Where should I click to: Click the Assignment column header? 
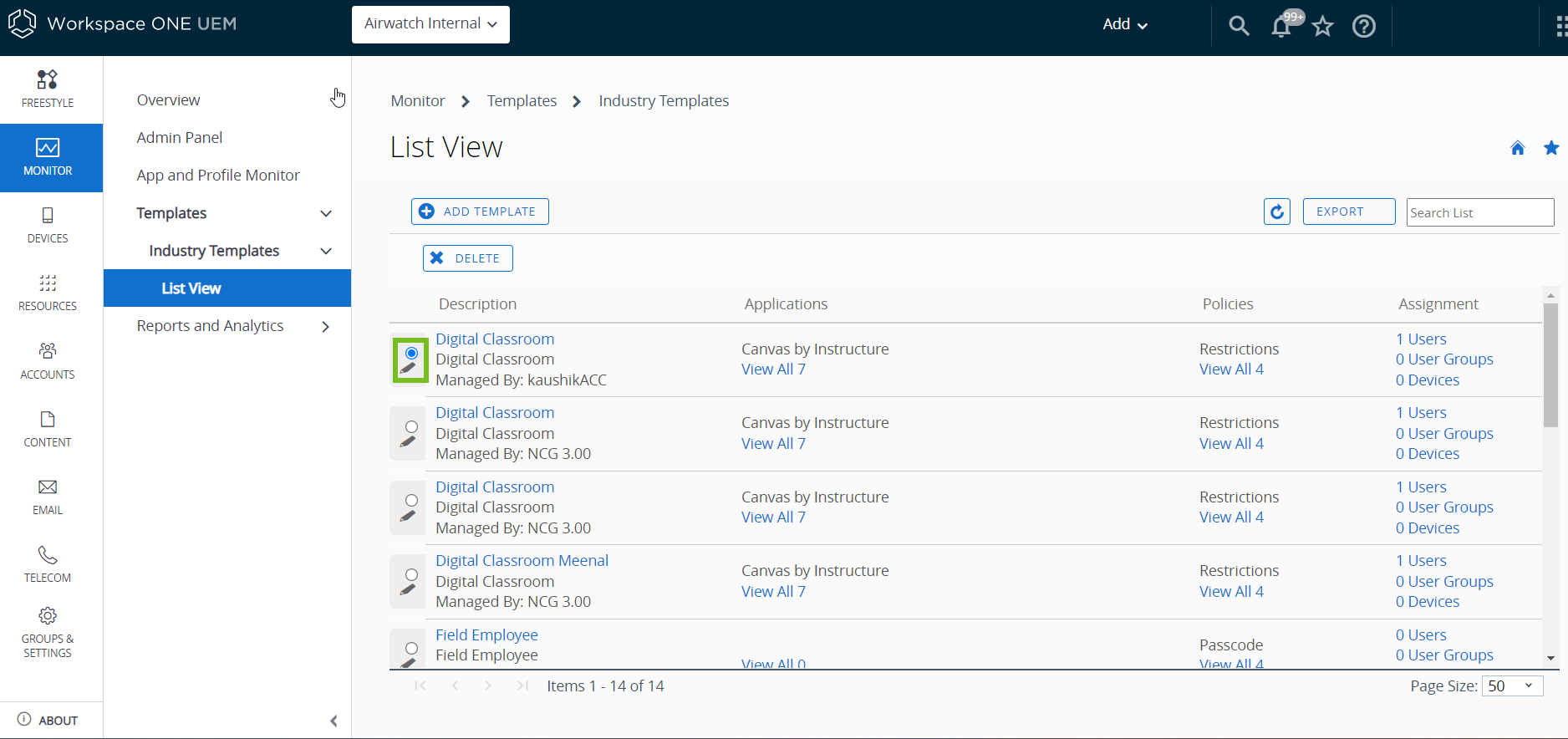pos(1438,303)
